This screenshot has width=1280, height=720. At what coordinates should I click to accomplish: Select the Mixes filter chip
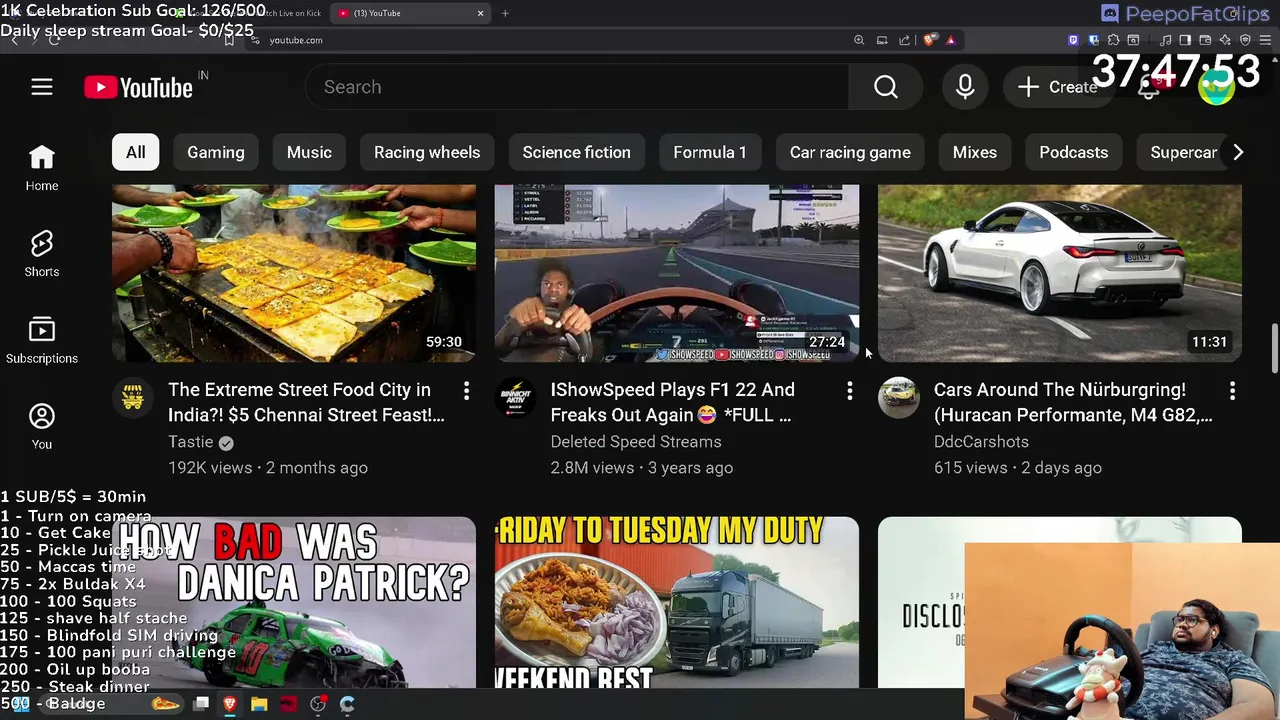[x=975, y=152]
